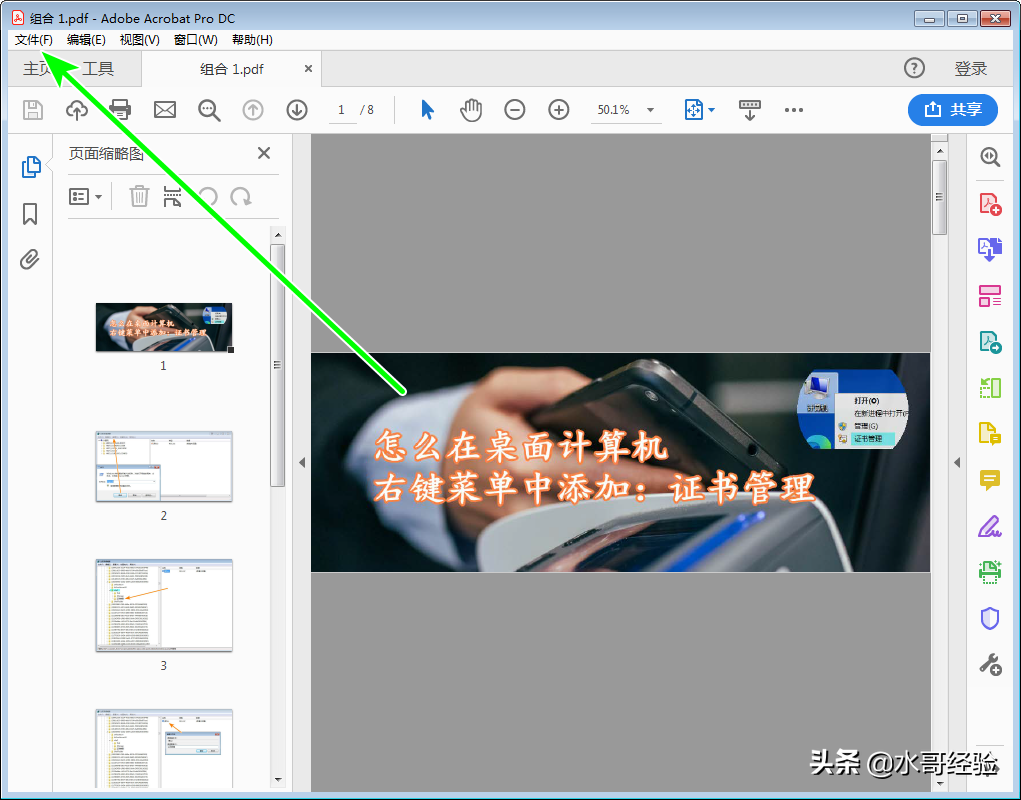1021x800 pixels.
Task: Rotate page clockwise icon
Action: tap(241, 196)
